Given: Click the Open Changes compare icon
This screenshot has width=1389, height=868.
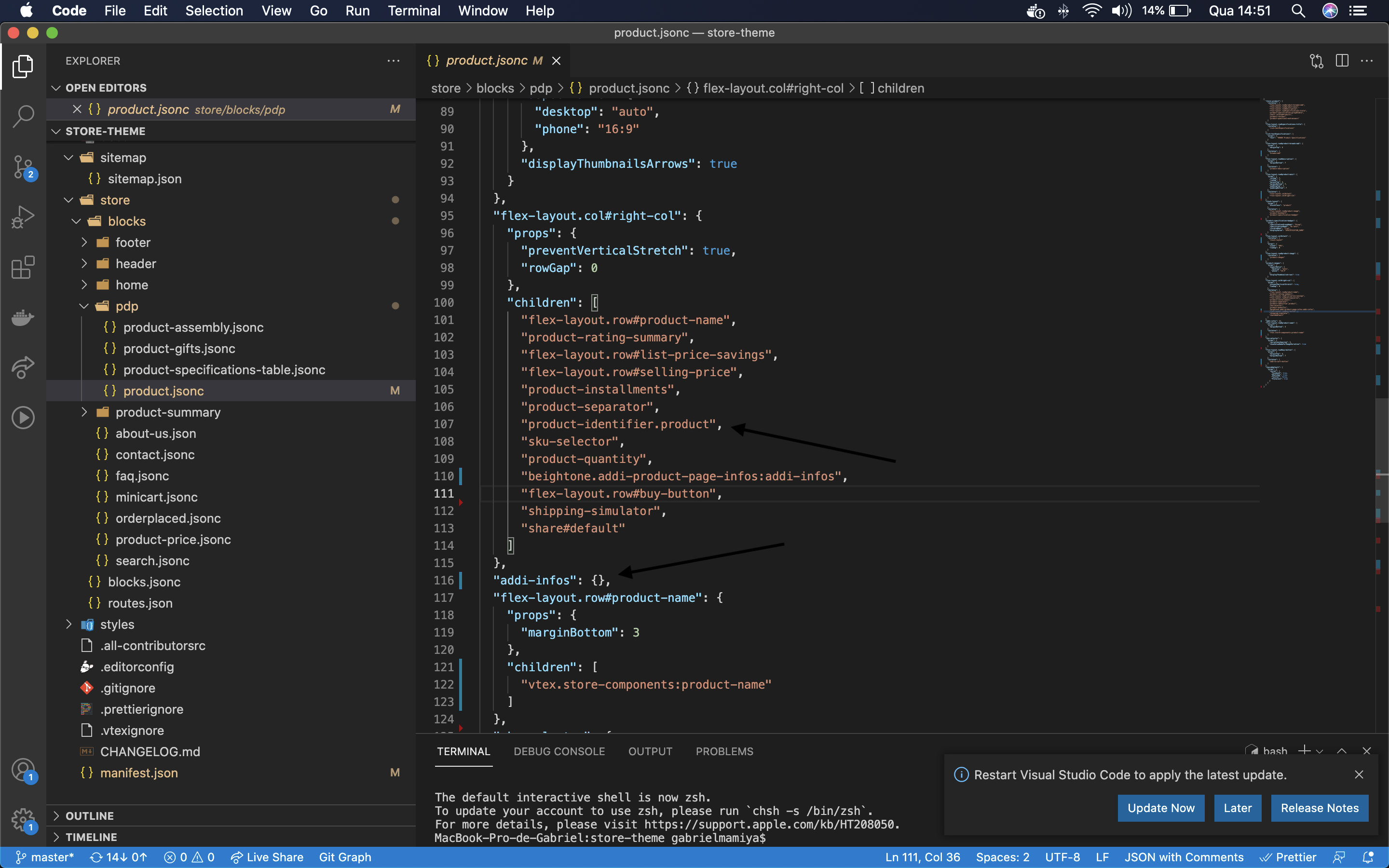Looking at the screenshot, I should click(1316, 61).
